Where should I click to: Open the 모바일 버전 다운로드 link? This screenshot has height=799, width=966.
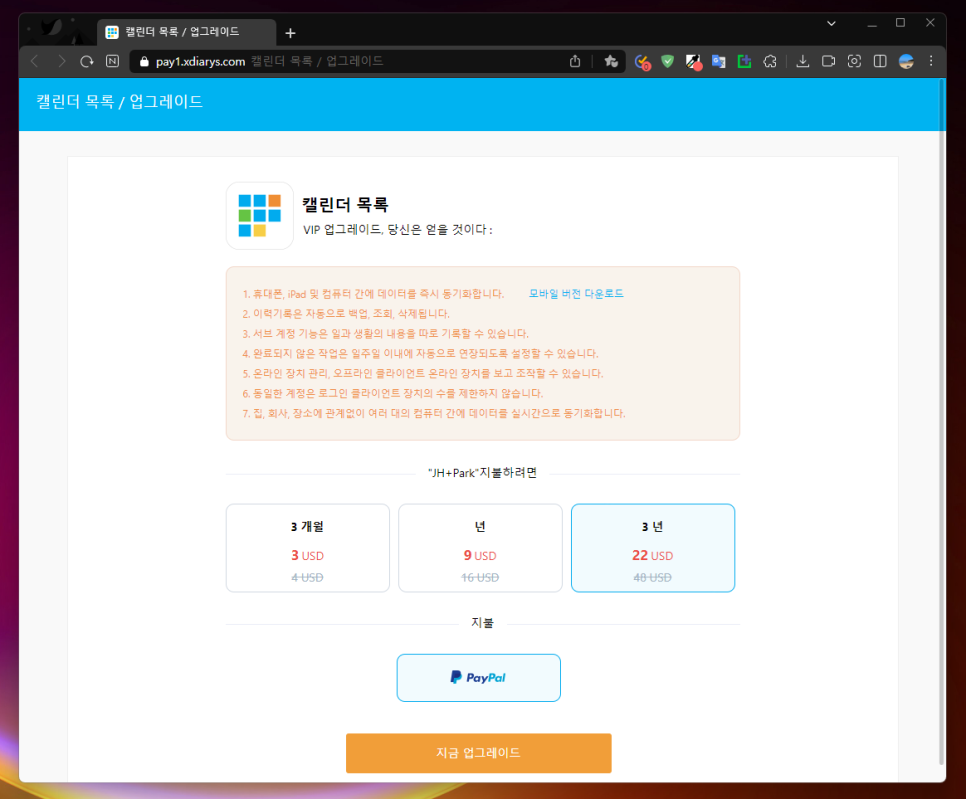point(576,293)
